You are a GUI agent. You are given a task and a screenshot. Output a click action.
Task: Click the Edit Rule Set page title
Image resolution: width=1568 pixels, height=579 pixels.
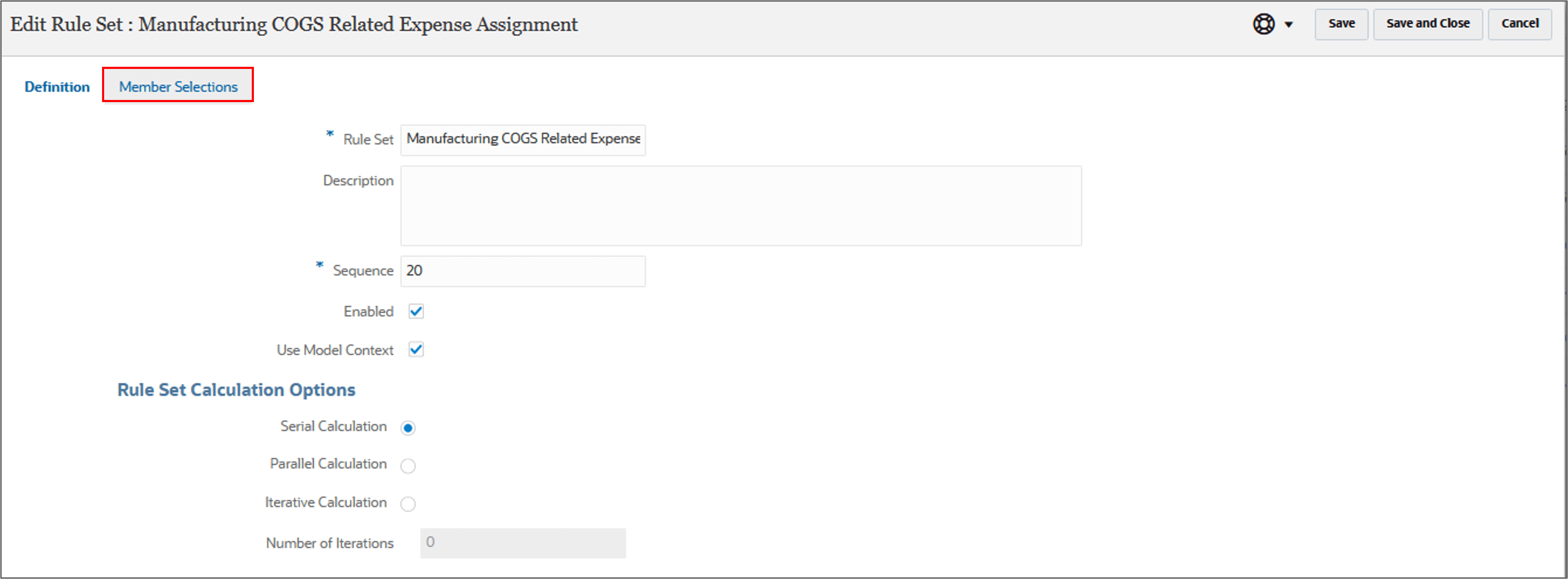(x=293, y=24)
